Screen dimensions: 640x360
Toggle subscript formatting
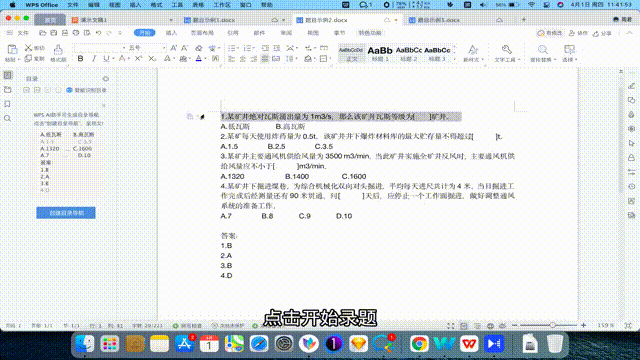[152, 59]
